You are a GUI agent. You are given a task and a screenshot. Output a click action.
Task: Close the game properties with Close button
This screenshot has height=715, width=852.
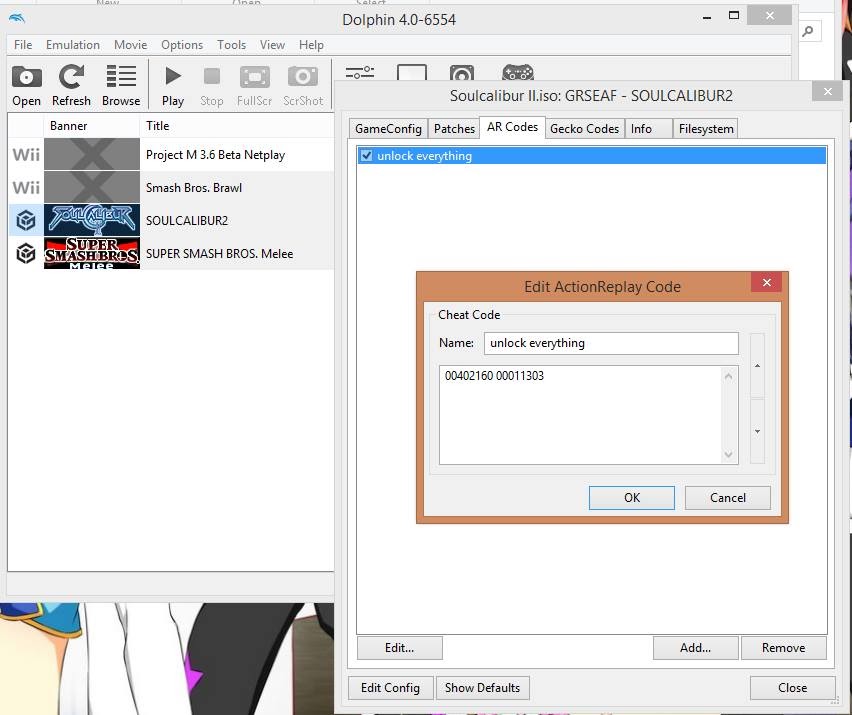tap(793, 688)
